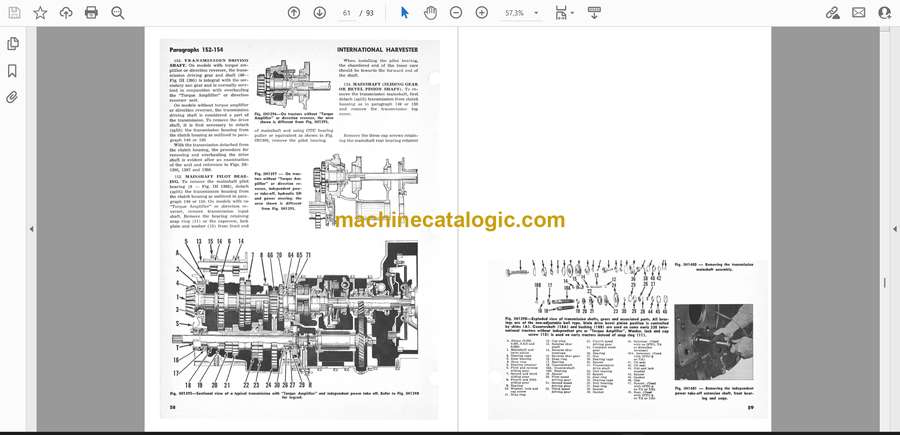Screen dimensions: 900x435
Task: Expand the left navigation pane
Action: (x=32, y=229)
